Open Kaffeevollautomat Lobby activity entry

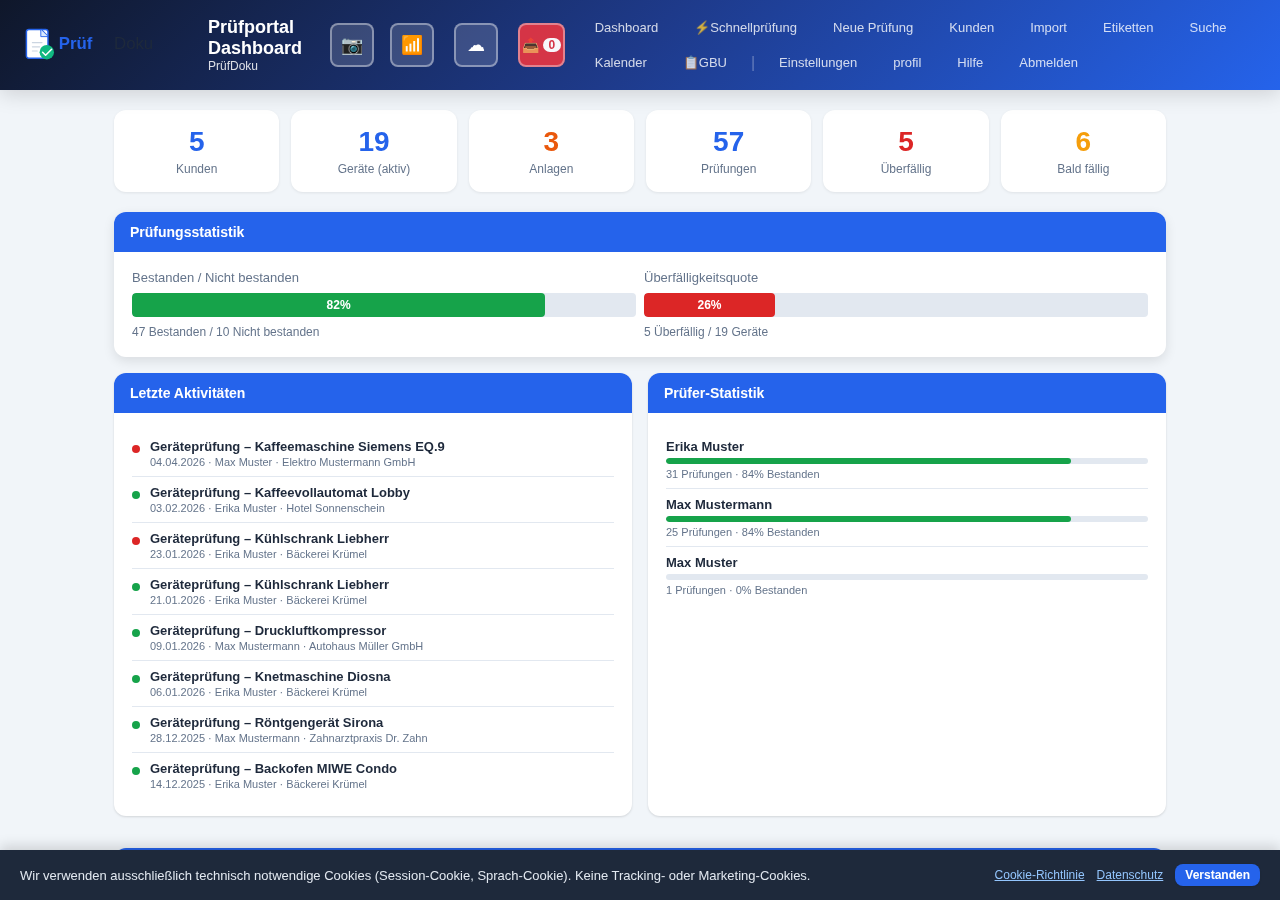[x=373, y=500]
